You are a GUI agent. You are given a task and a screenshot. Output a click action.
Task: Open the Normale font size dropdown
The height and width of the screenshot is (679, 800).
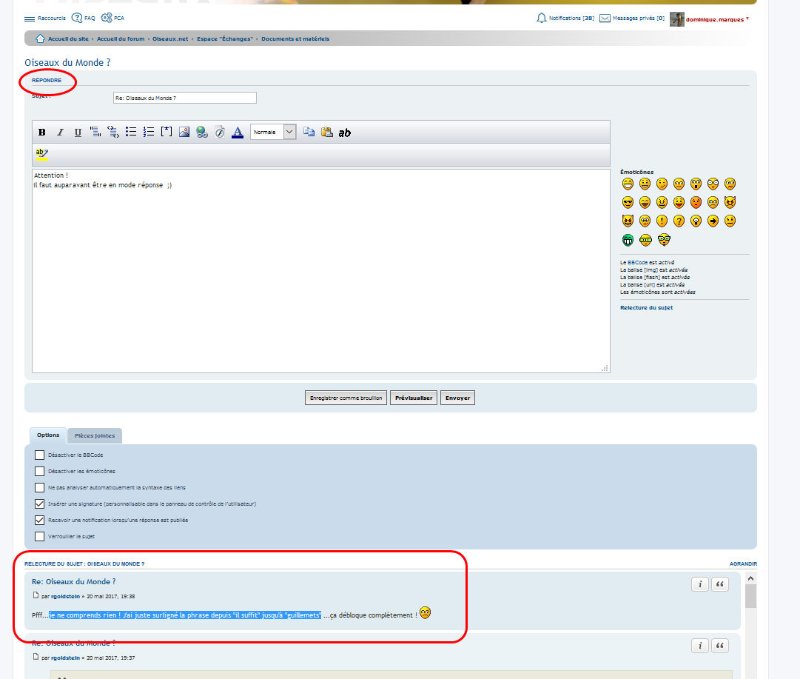coord(273,132)
